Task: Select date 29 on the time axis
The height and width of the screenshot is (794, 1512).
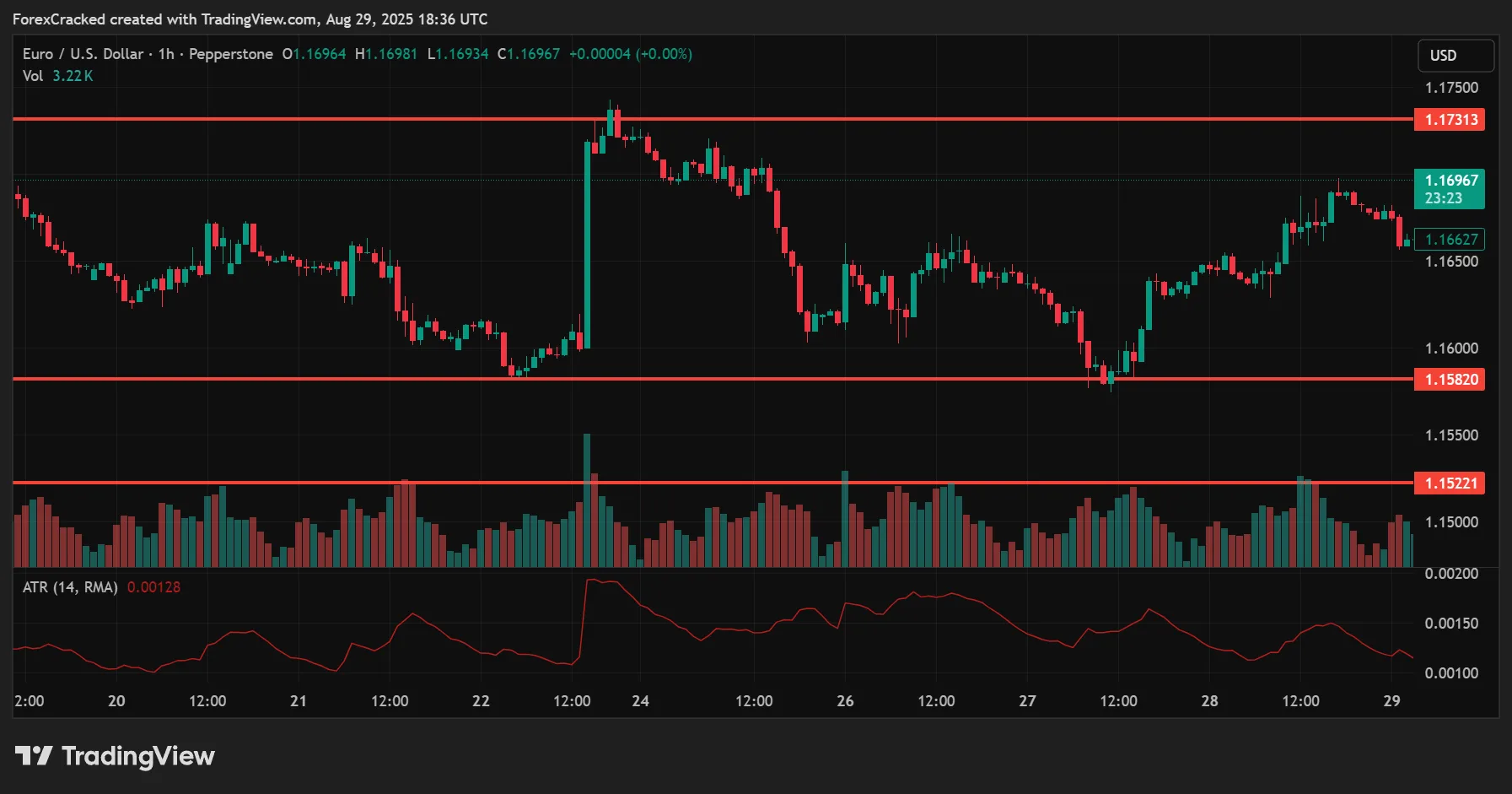Action: tap(1391, 701)
